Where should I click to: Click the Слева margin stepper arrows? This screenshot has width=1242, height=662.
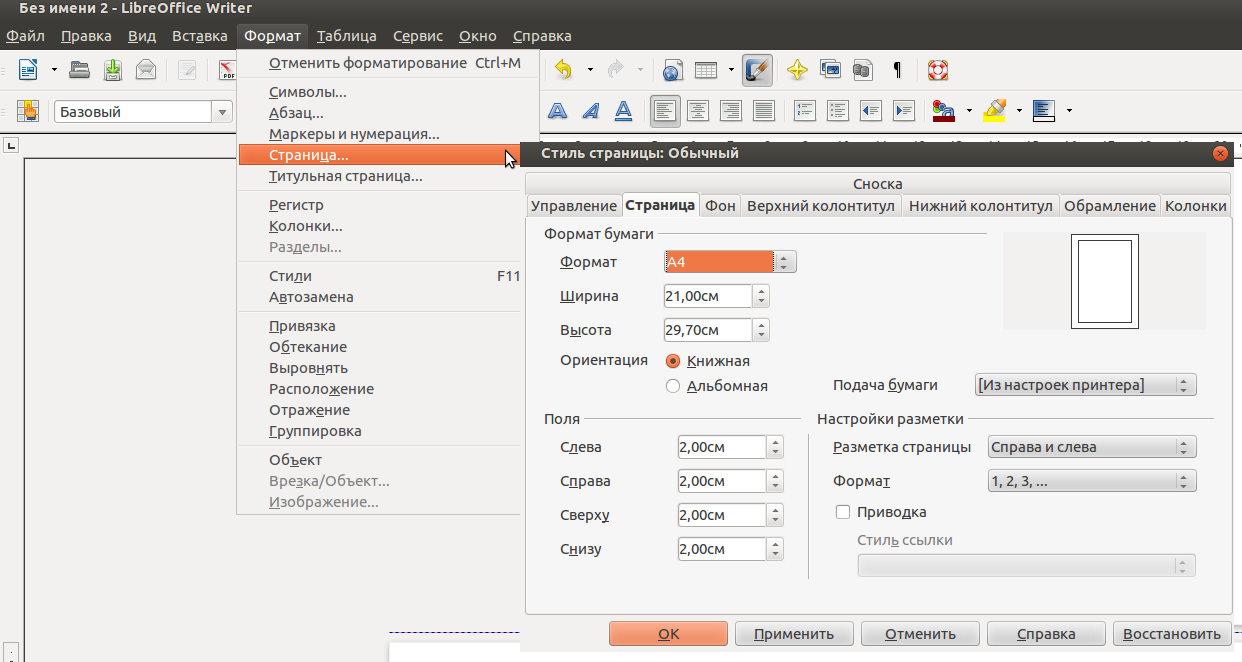click(775, 447)
